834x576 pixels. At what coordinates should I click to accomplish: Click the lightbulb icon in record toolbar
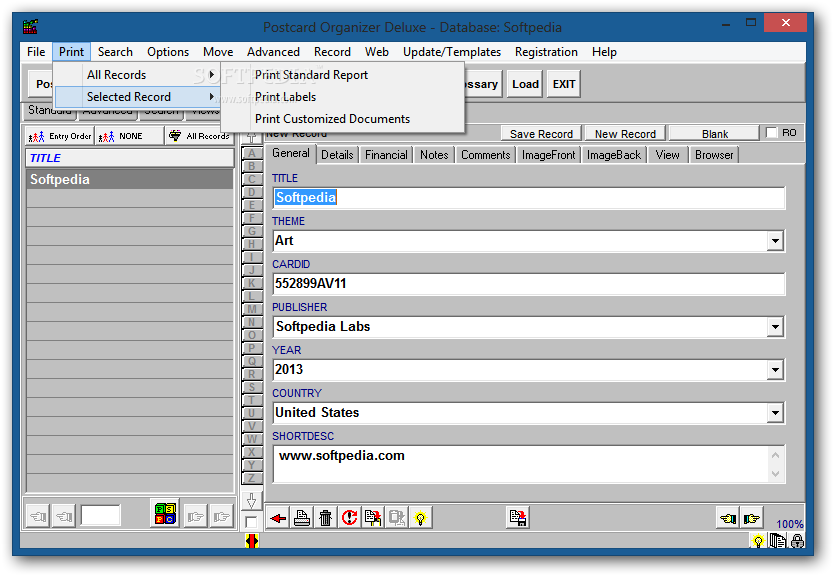coord(420,517)
